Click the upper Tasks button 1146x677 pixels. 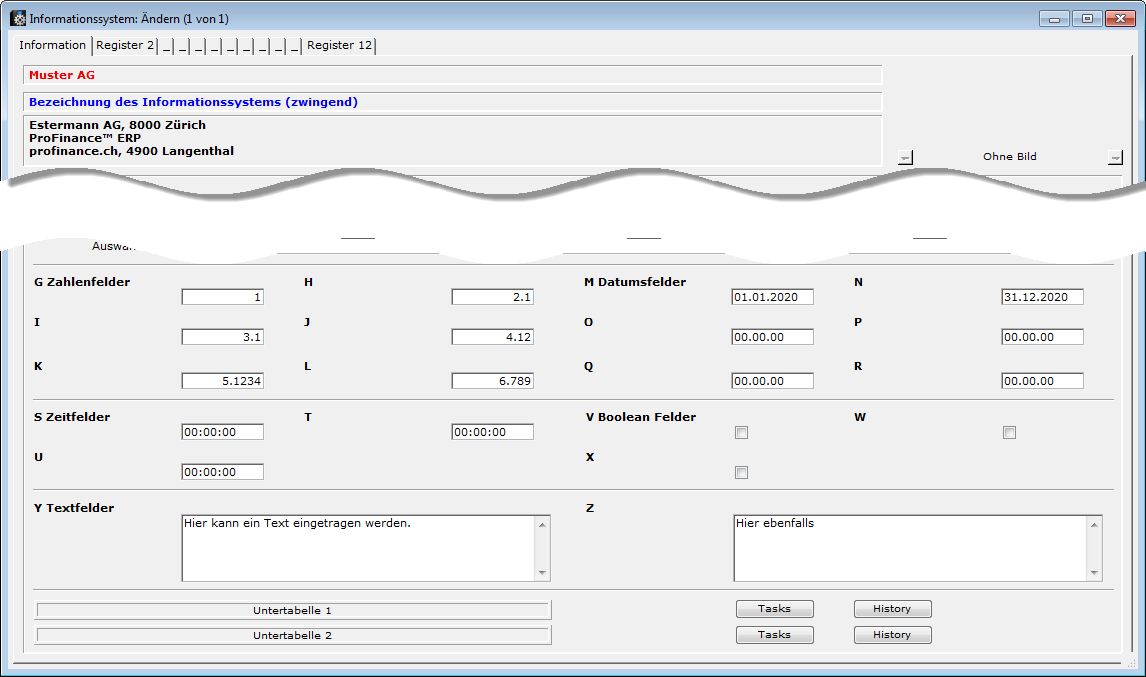[x=774, y=609]
